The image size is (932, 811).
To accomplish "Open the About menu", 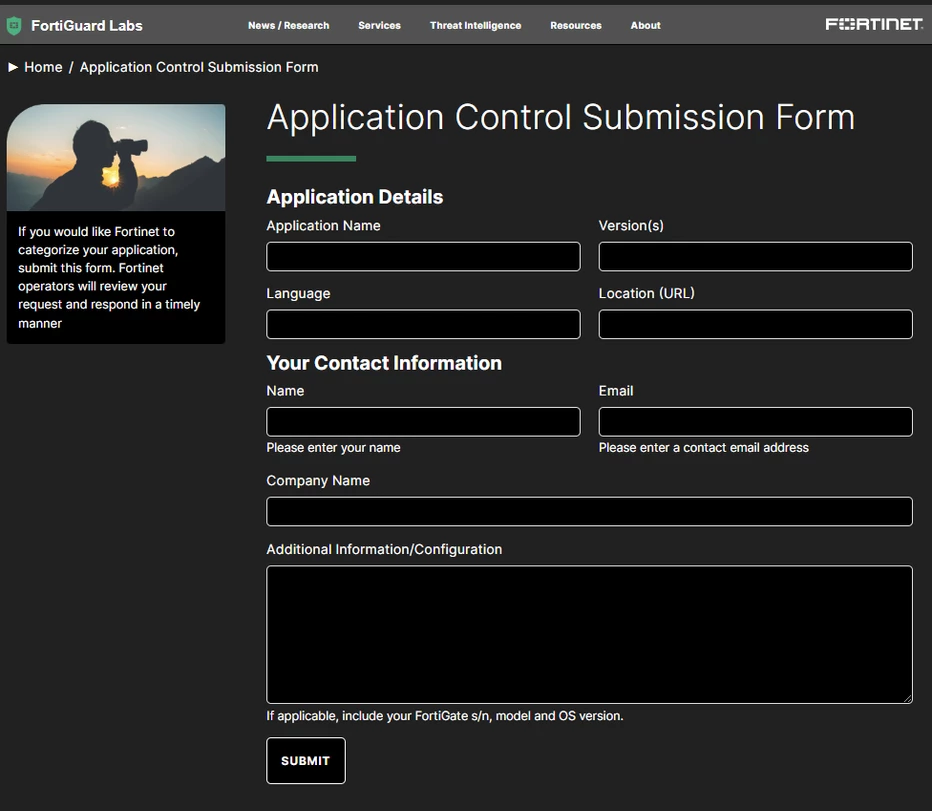I will (x=646, y=26).
